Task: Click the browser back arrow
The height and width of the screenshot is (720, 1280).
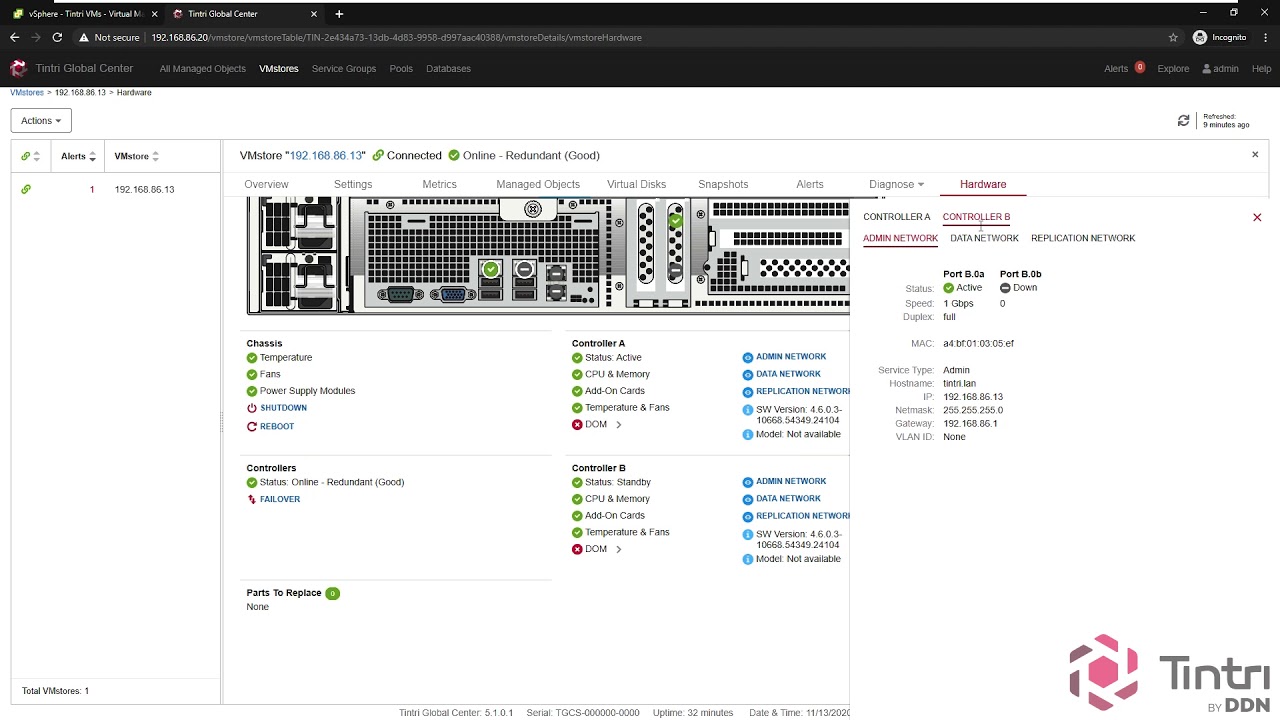Action: (14, 37)
